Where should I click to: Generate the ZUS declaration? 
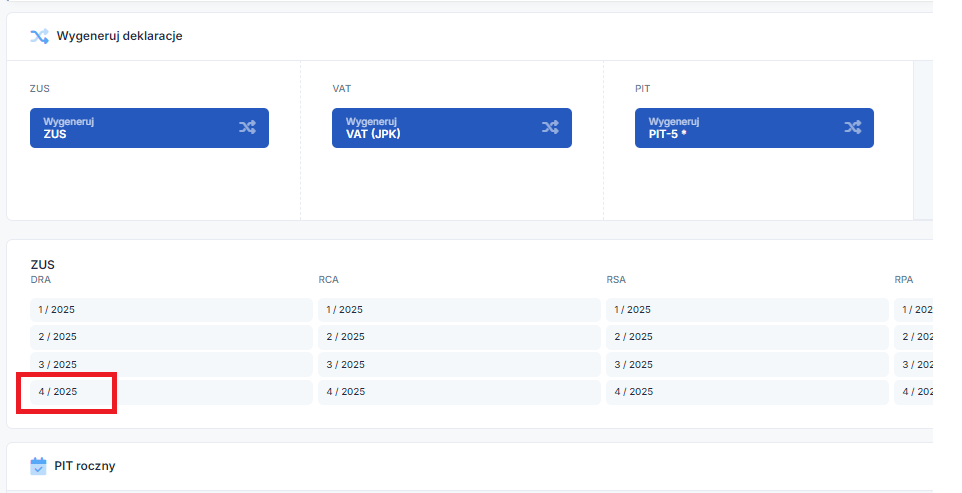pos(149,128)
